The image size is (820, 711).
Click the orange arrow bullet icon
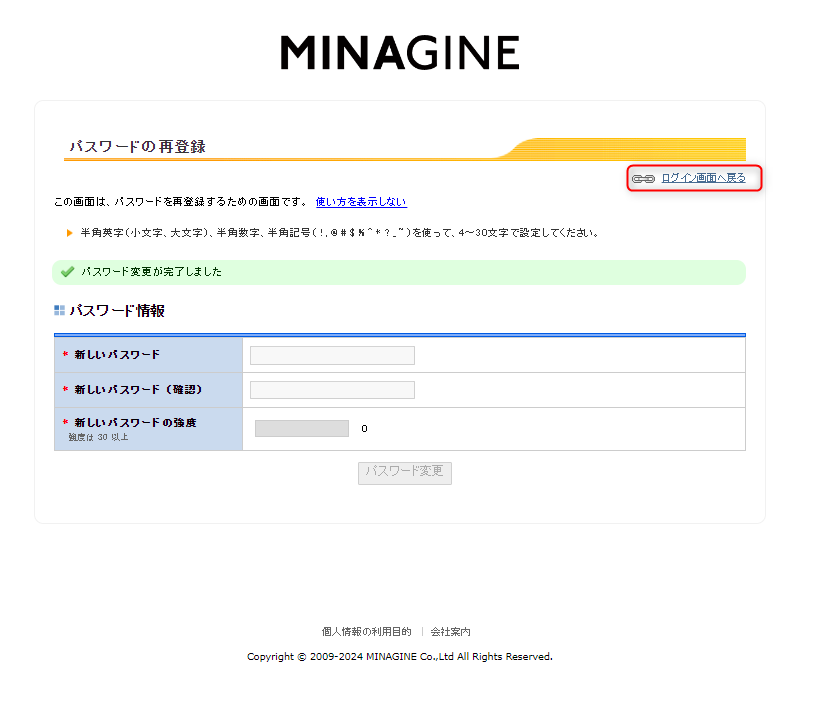point(70,233)
